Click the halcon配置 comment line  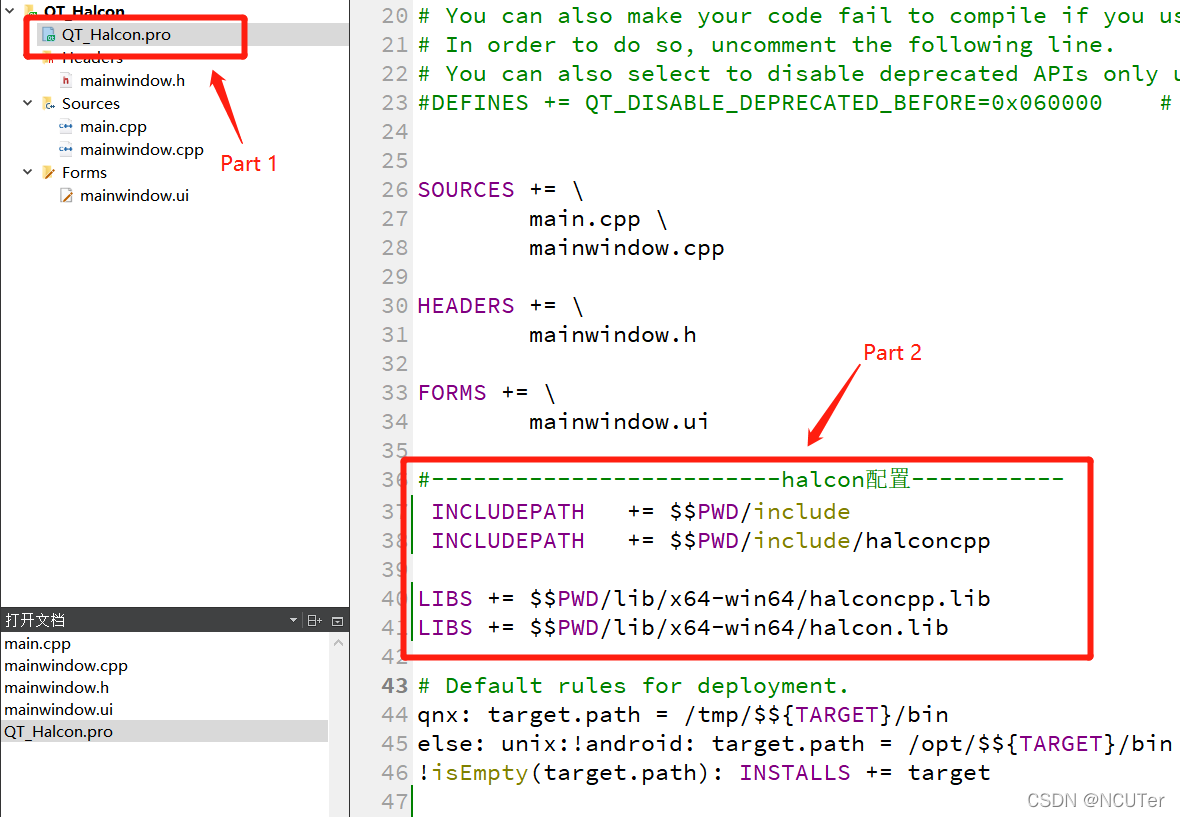(x=741, y=479)
